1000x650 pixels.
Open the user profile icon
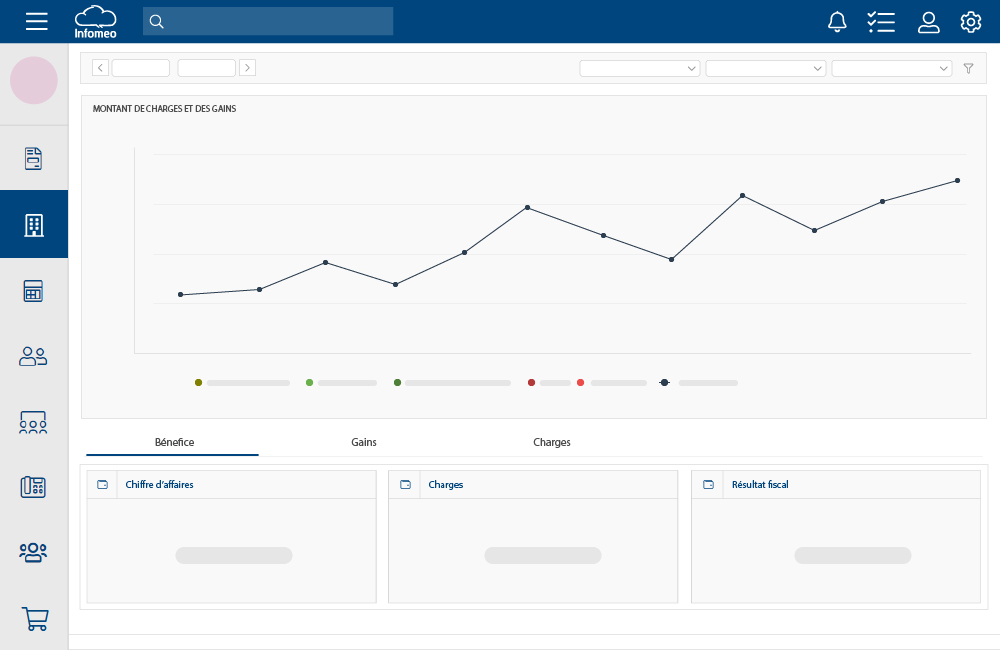929,22
